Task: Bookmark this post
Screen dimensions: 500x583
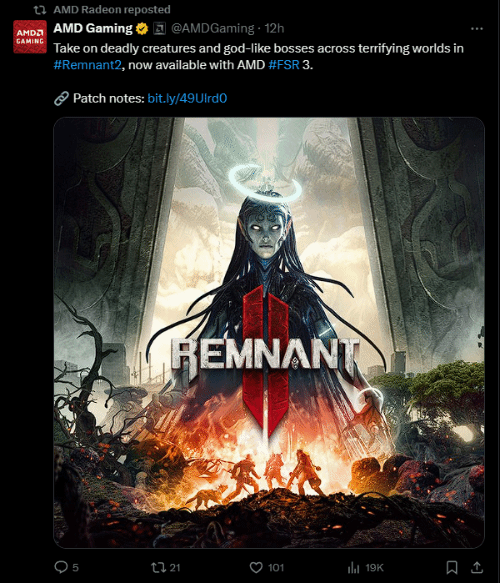Action: (452, 567)
